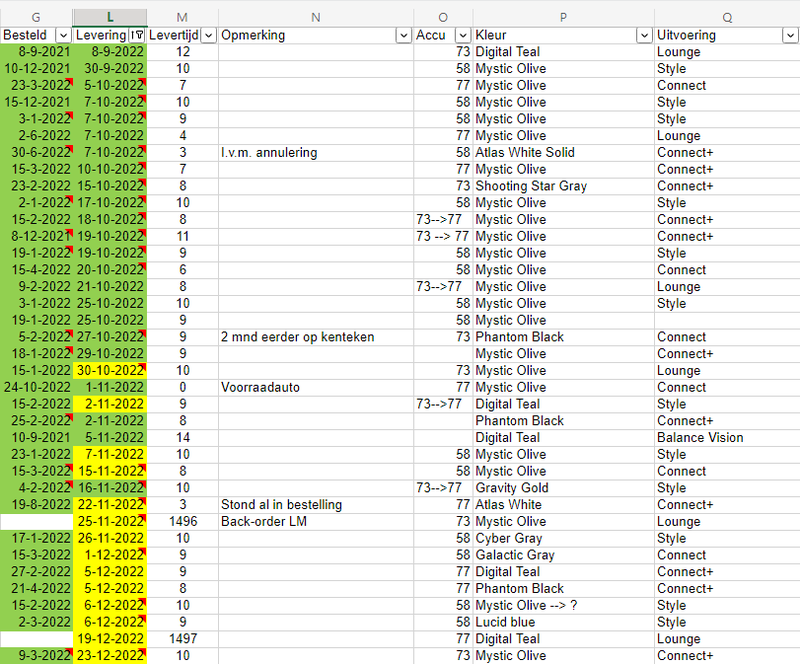This screenshot has height=664, width=800.
Task: Select Levertijd cell with value 0
Action: click(x=182, y=387)
